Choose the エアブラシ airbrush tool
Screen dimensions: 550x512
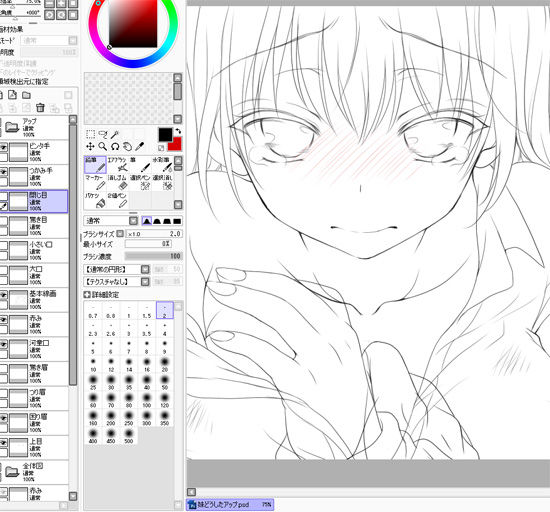[118, 164]
